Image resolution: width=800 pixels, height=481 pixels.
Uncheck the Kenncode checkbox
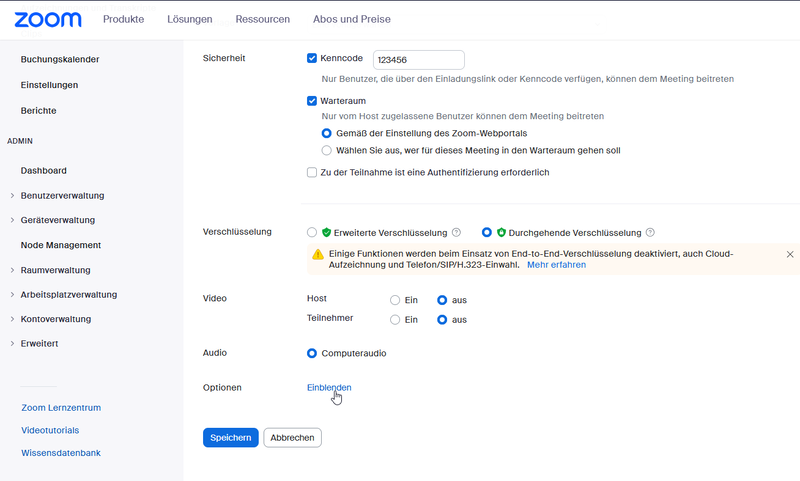[312, 58]
